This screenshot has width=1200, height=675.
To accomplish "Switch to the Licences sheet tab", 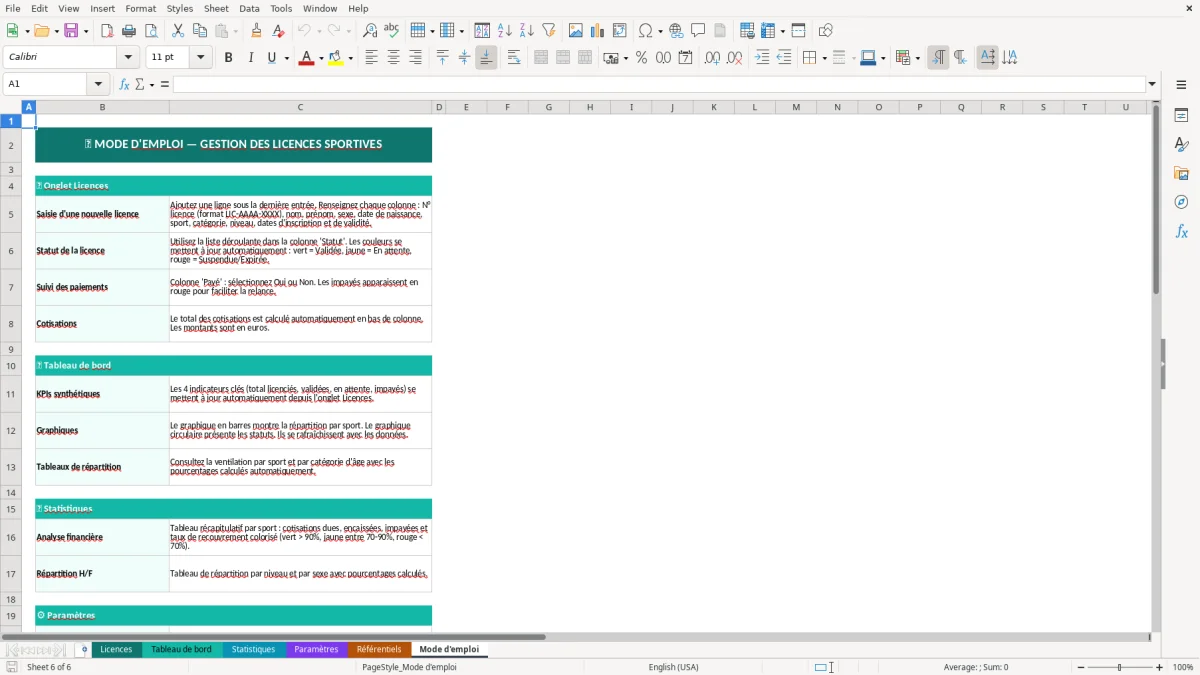I will click(x=116, y=649).
